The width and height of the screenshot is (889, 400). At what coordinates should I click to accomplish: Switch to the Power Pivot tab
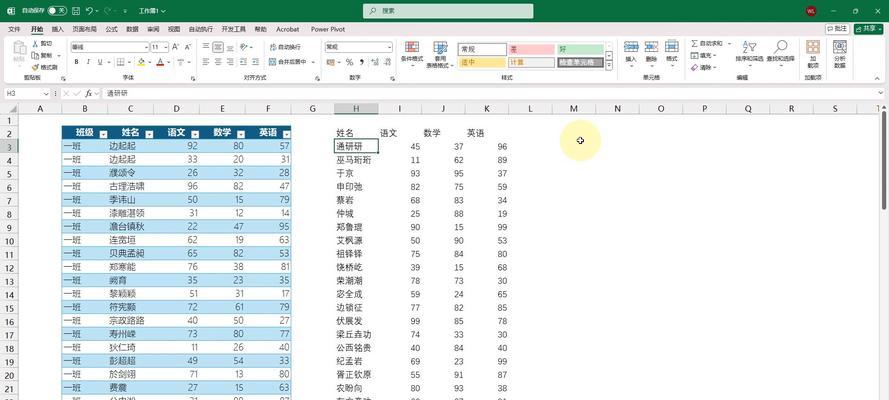pos(328,29)
